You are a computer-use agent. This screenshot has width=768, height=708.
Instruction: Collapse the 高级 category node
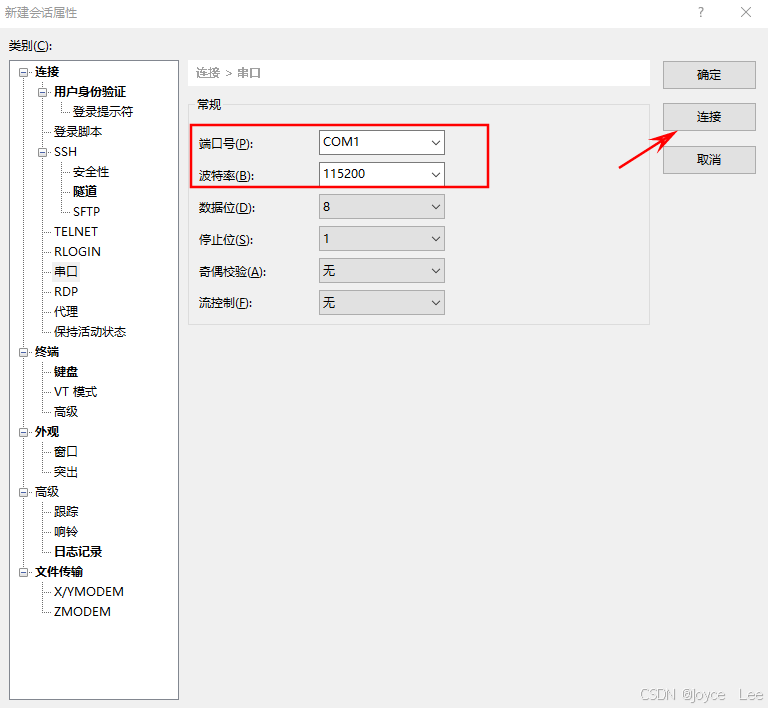click(x=23, y=493)
